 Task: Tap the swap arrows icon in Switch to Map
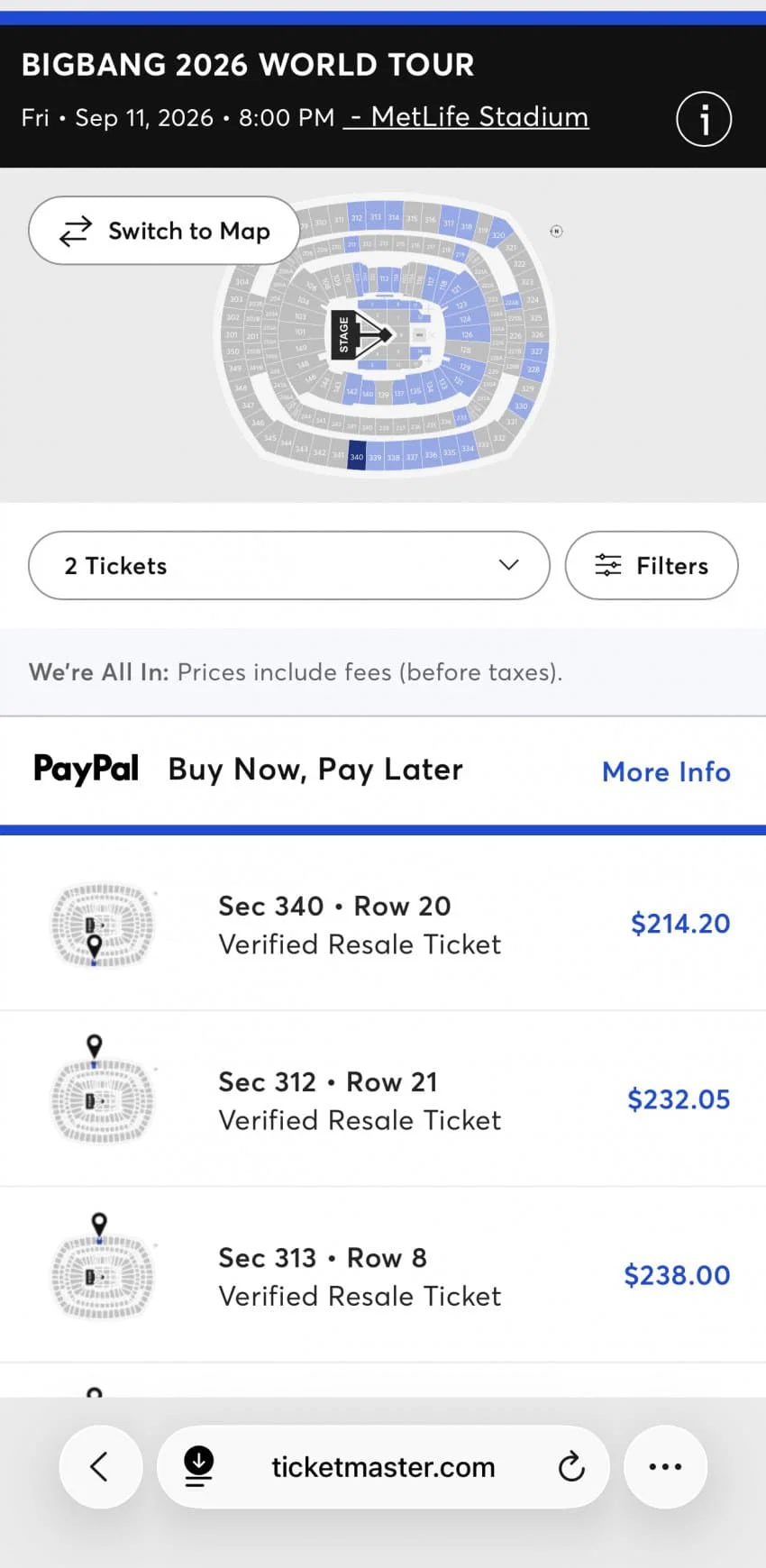click(75, 231)
